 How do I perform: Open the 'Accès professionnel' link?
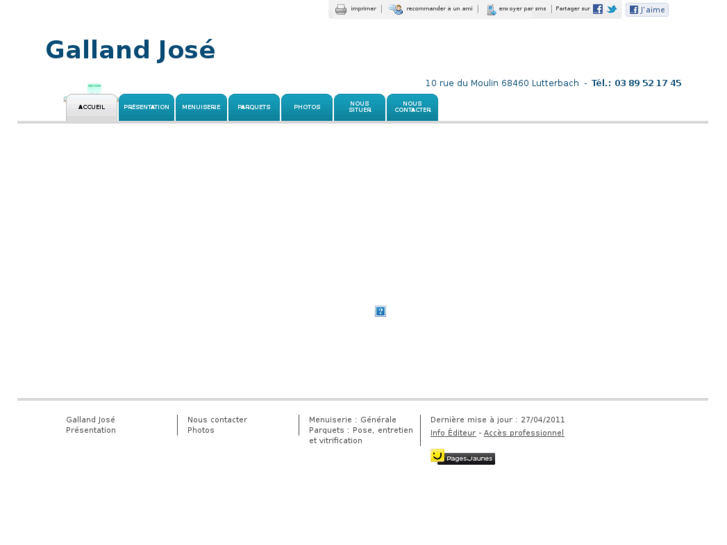(x=524, y=433)
